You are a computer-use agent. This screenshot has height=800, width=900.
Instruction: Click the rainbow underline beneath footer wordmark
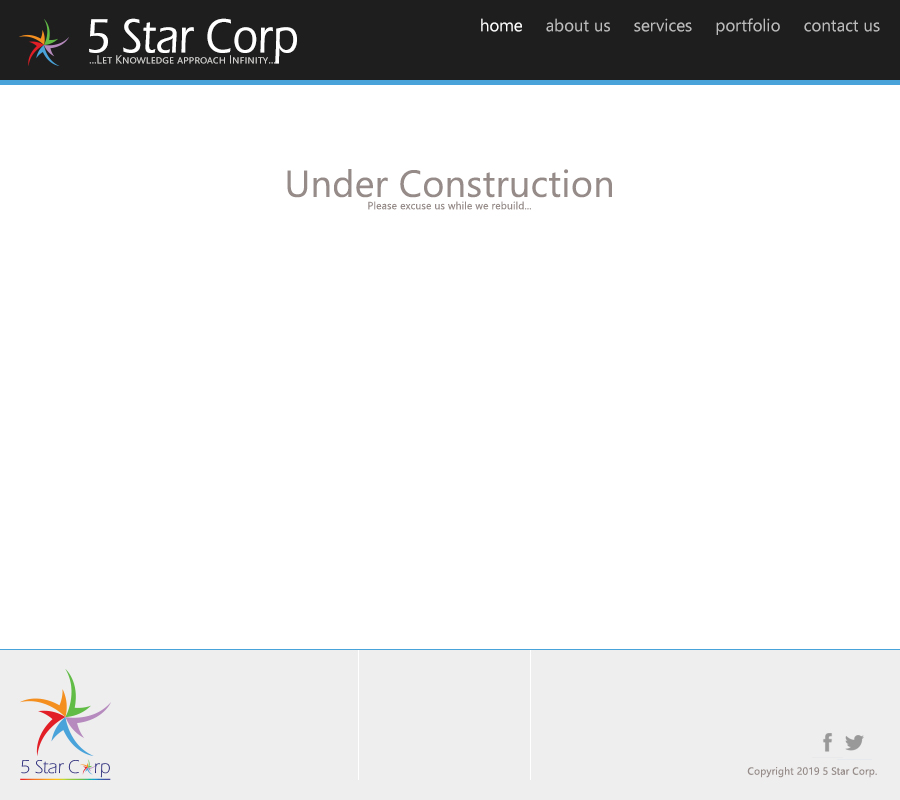pos(65,779)
